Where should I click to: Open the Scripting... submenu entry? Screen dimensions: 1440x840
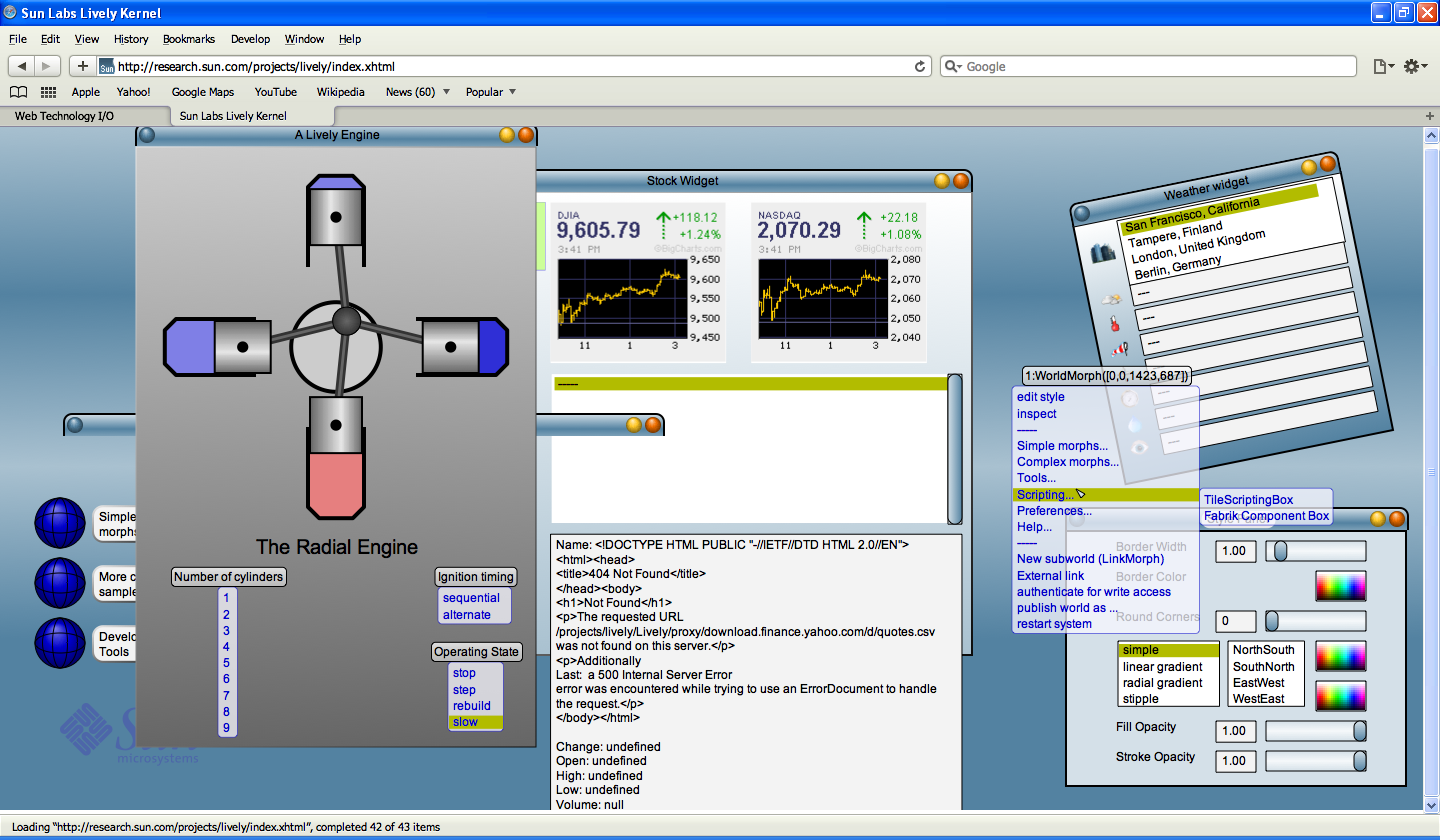tap(1105, 495)
